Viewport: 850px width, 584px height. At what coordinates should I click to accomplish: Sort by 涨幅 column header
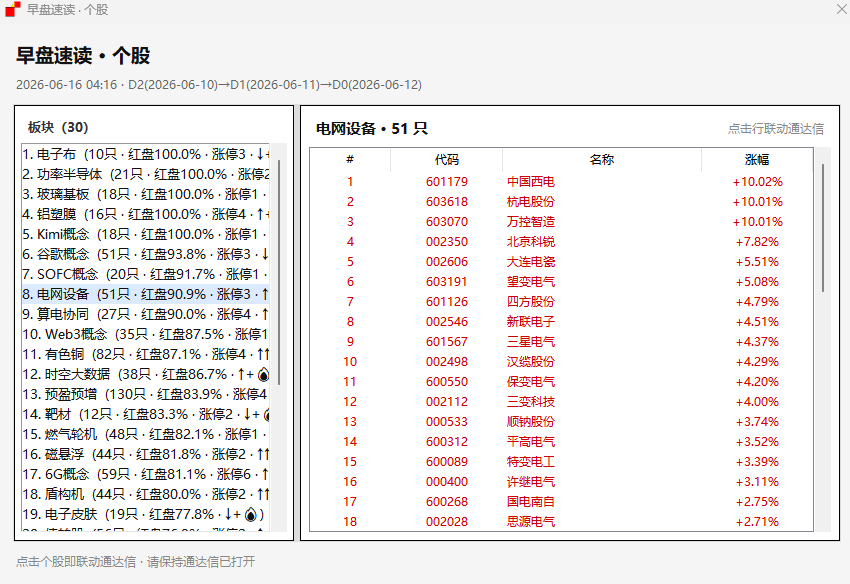[757, 159]
